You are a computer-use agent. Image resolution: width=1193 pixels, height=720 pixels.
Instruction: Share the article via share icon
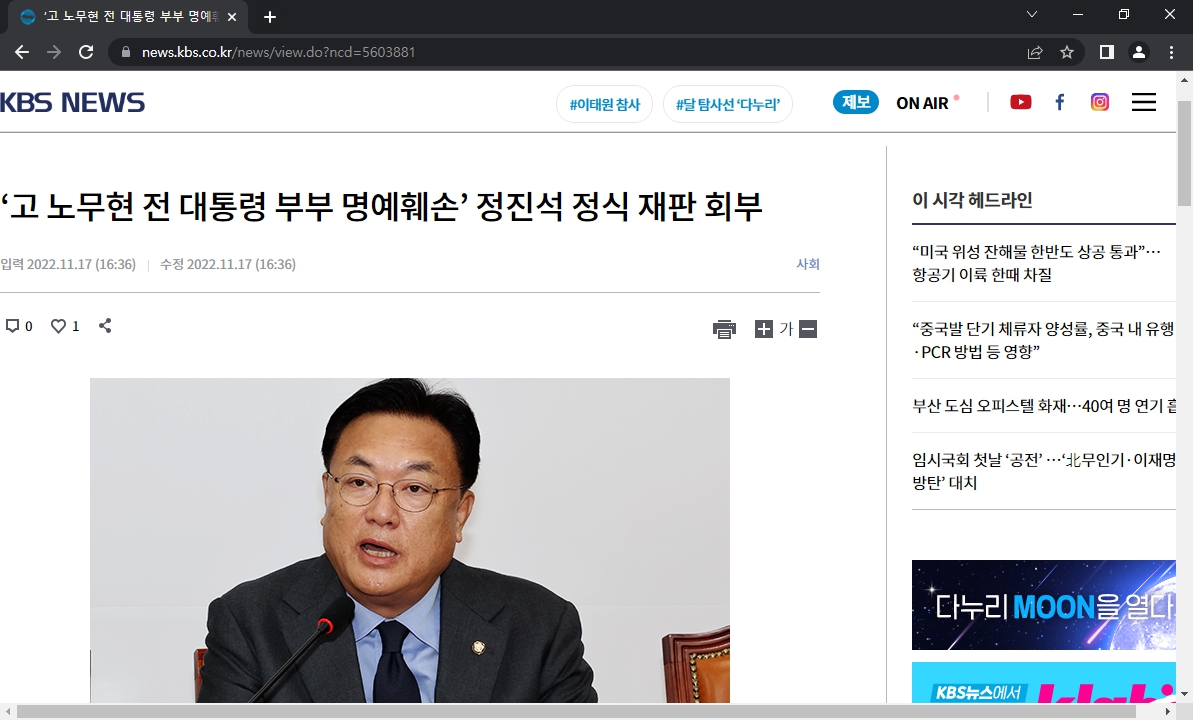point(105,326)
